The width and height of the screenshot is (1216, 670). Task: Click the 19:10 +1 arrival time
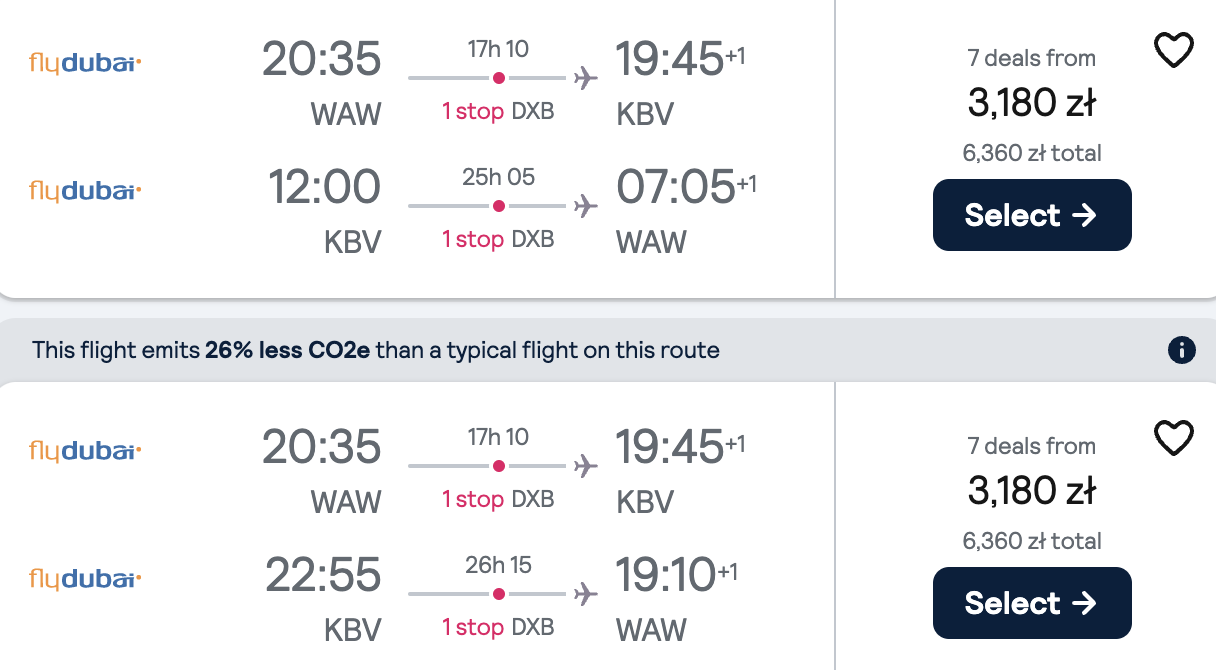point(676,575)
